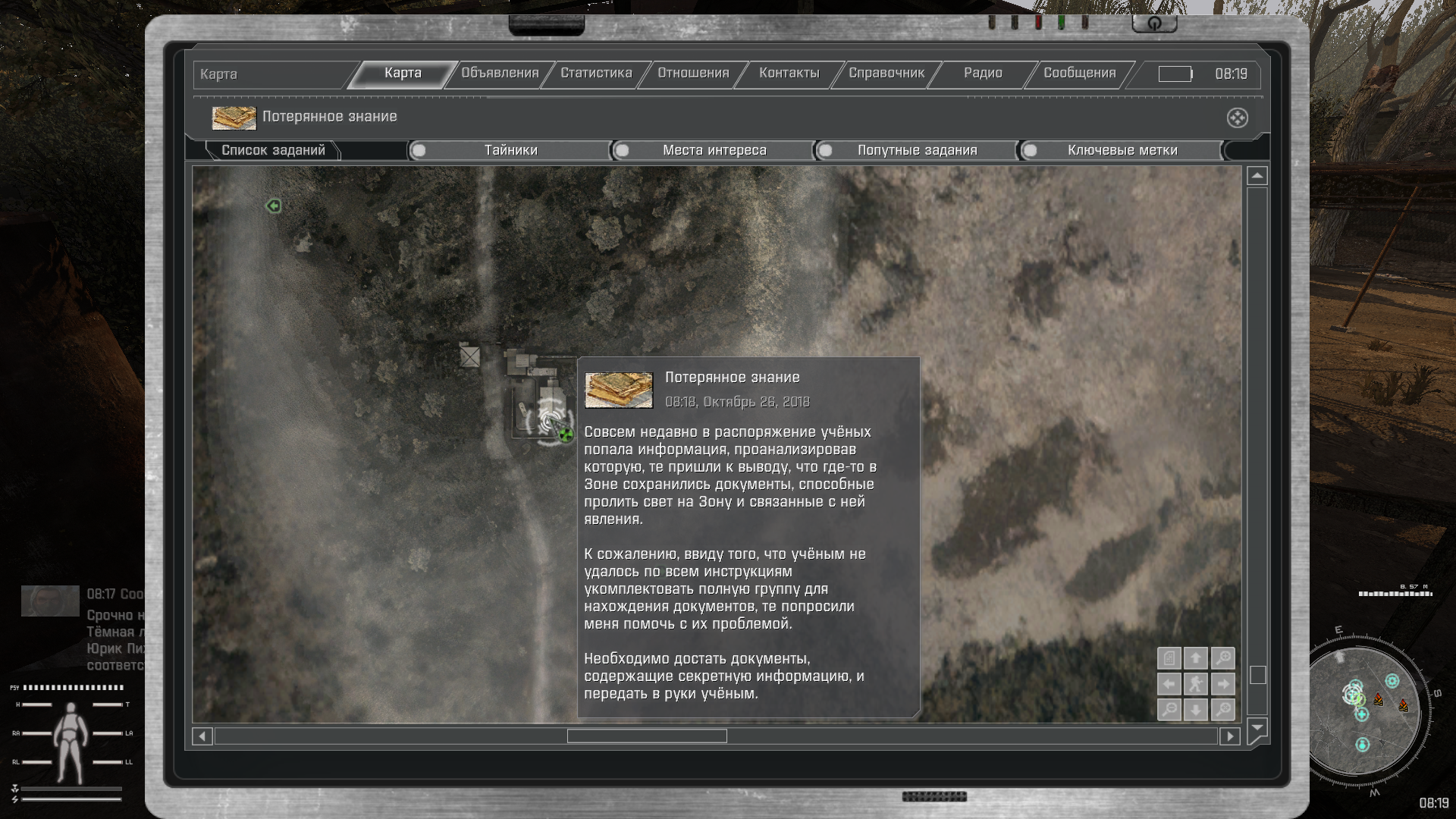Click the crossed square marker on map
The image size is (1456, 819).
coord(470,356)
